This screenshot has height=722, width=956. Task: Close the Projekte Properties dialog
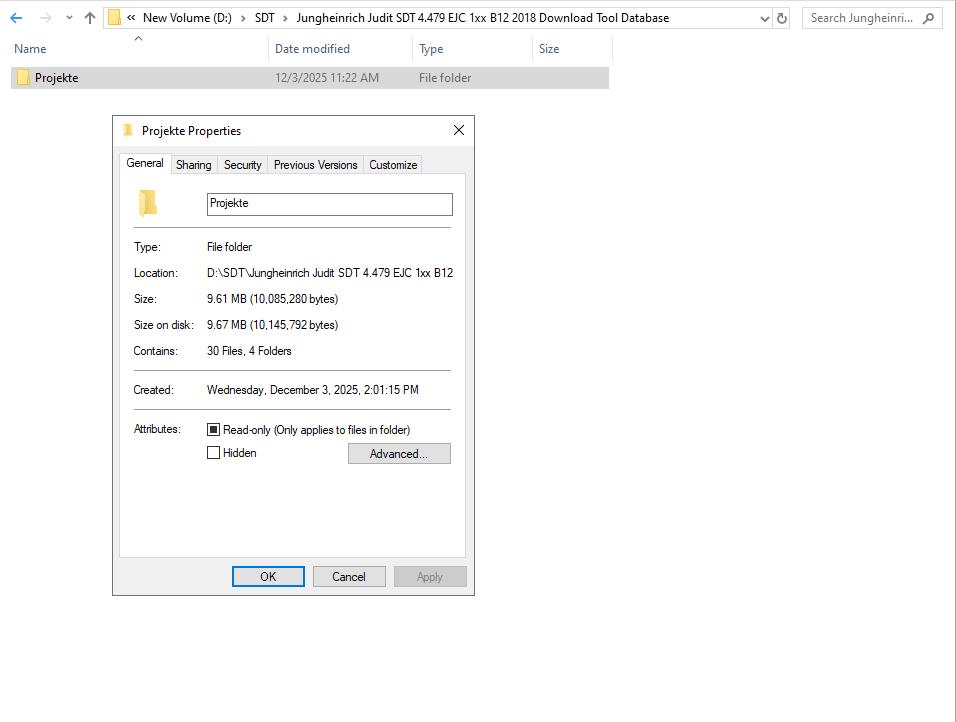point(459,130)
